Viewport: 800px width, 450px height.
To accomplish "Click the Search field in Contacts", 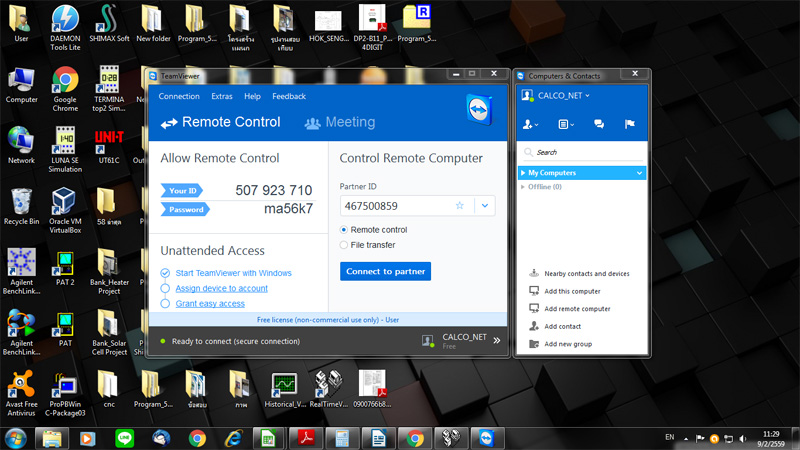I will pyautogui.click(x=585, y=152).
